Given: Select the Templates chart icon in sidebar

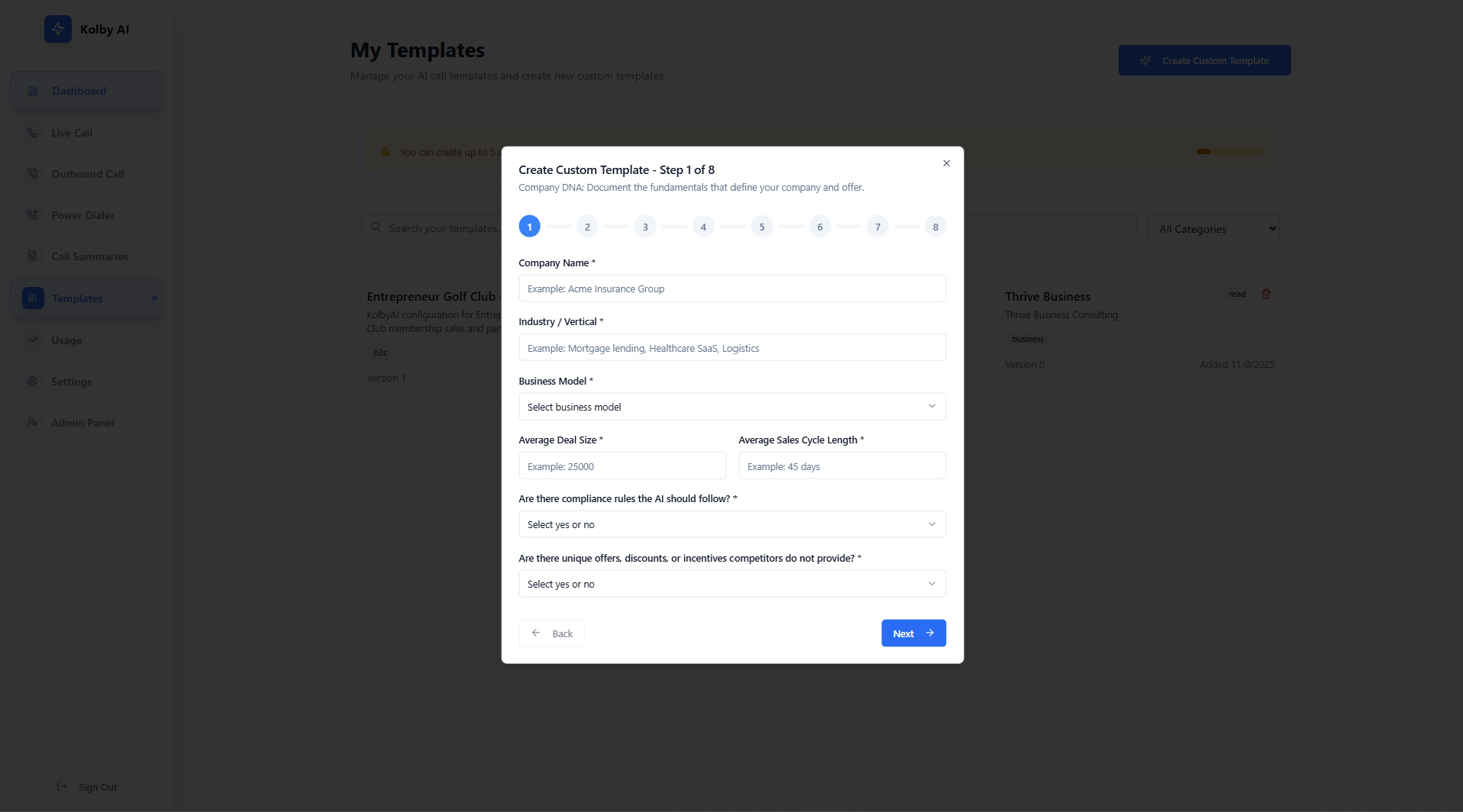Looking at the screenshot, I should [32, 298].
